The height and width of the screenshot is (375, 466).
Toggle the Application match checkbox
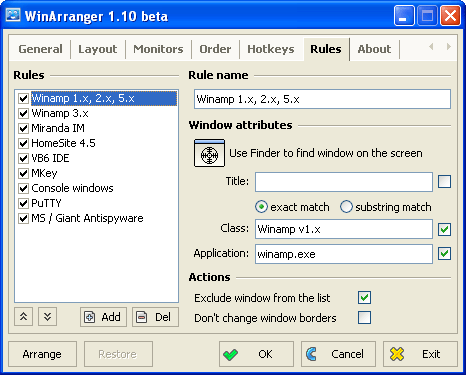pyautogui.click(x=444, y=254)
